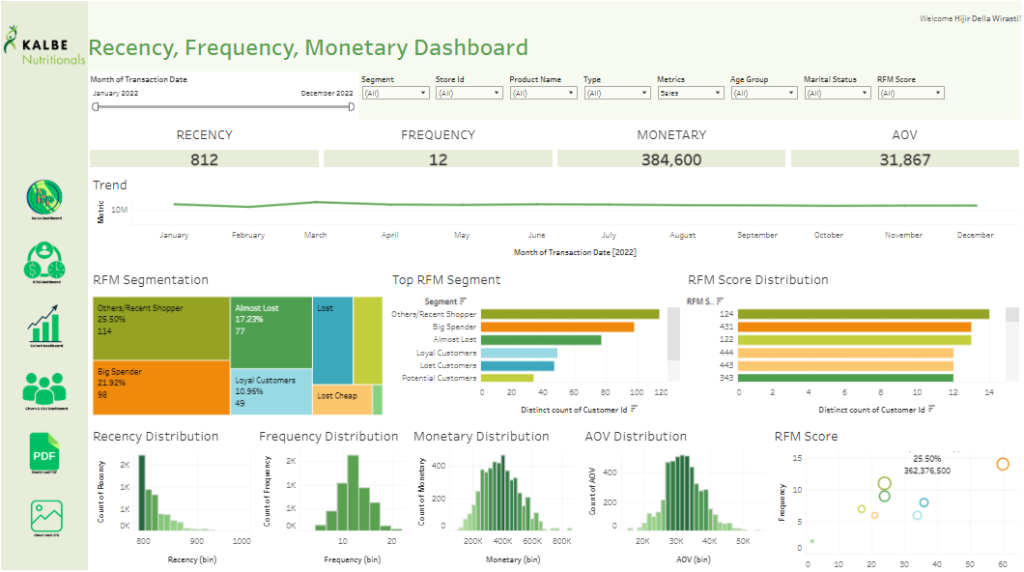
Task: Click the Download PDF icon
Action: coord(44,455)
